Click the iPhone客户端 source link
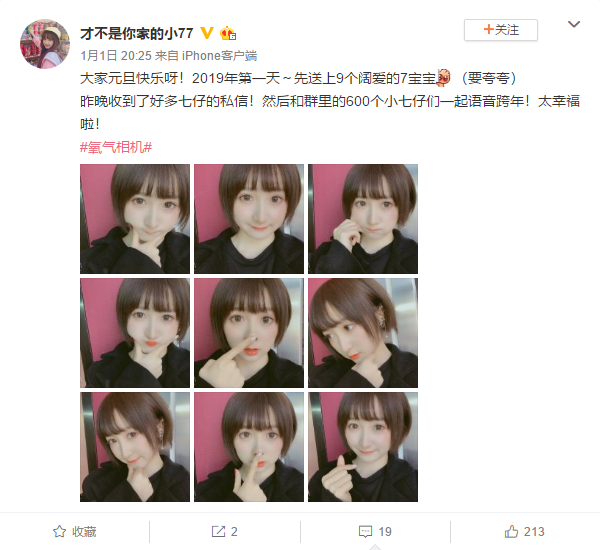 (x=219, y=56)
